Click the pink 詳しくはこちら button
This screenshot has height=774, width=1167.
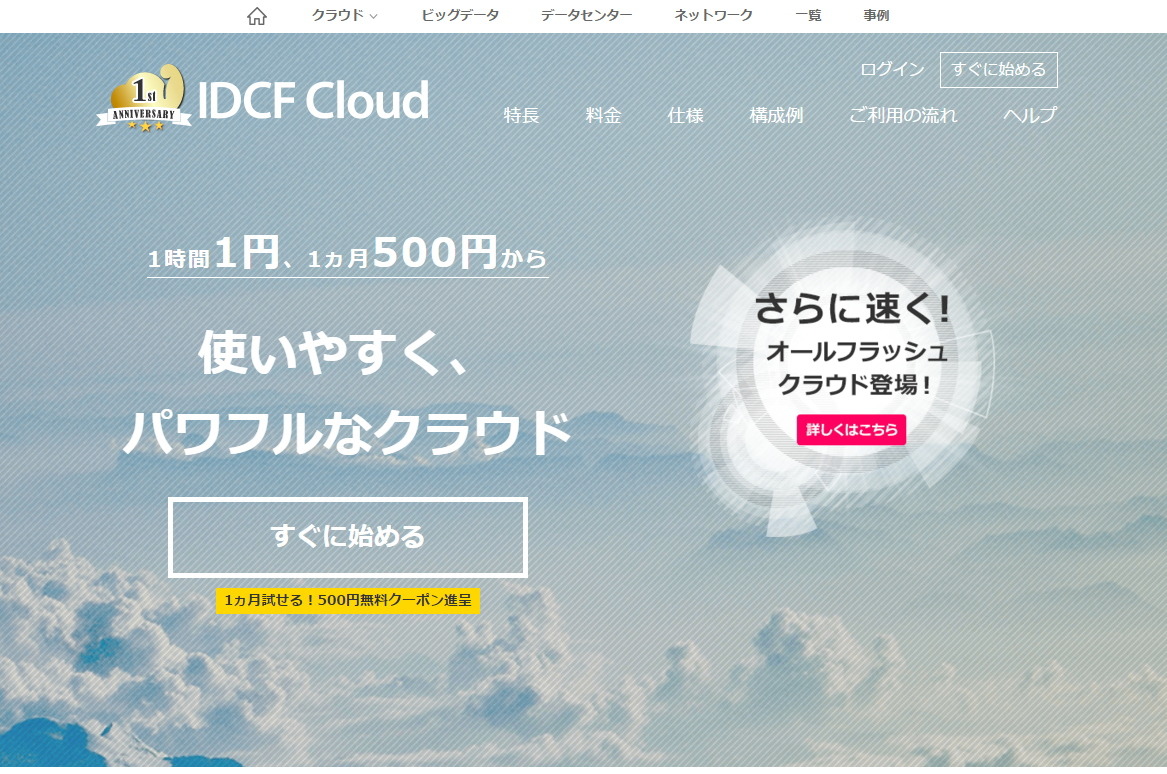(851, 429)
